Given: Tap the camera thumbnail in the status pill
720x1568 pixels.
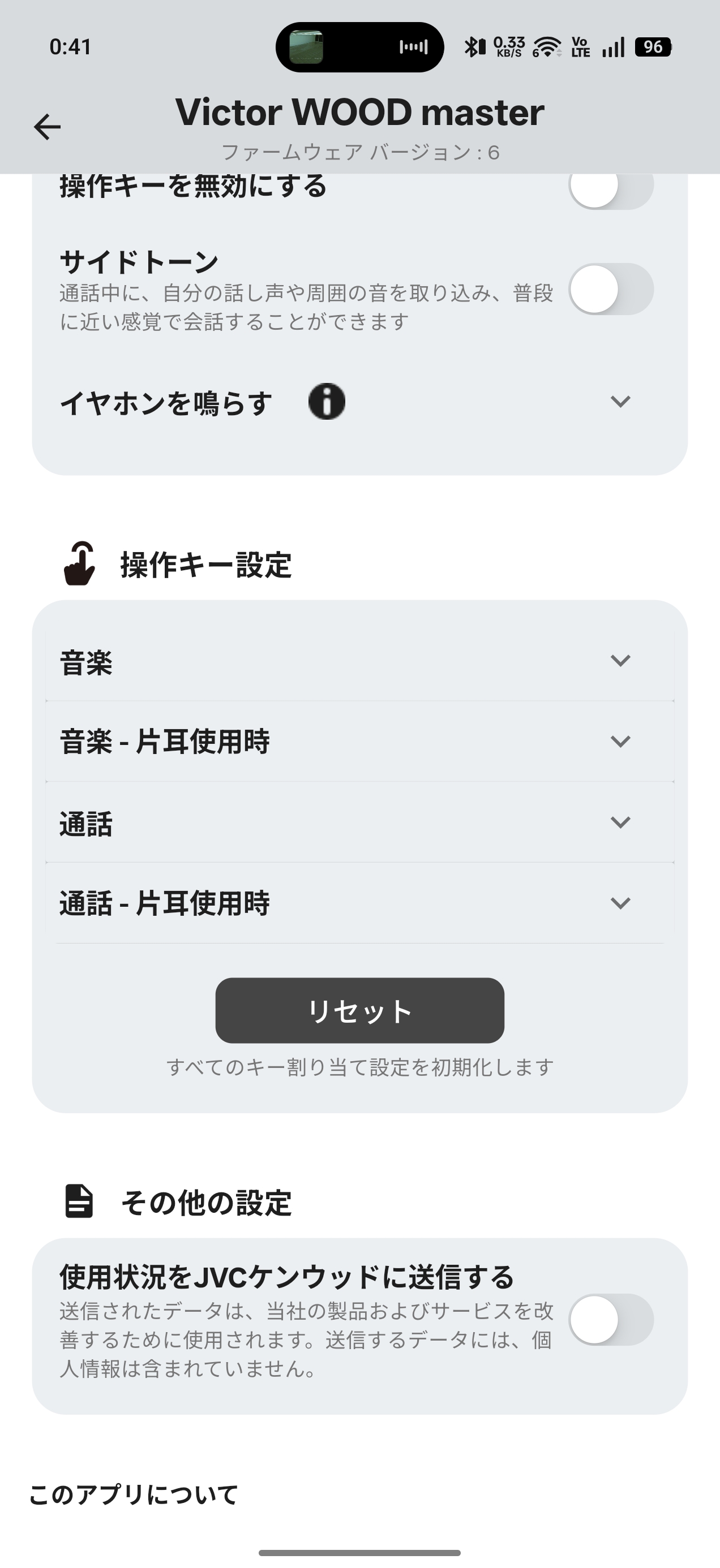Looking at the screenshot, I should 306,47.
